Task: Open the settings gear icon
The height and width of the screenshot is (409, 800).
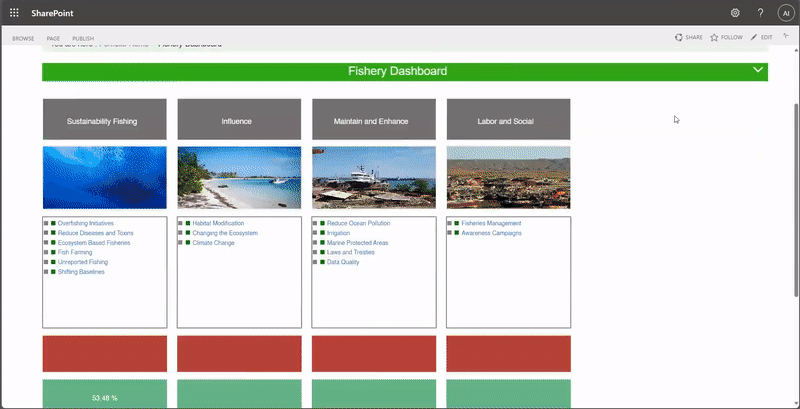Action: (x=735, y=13)
